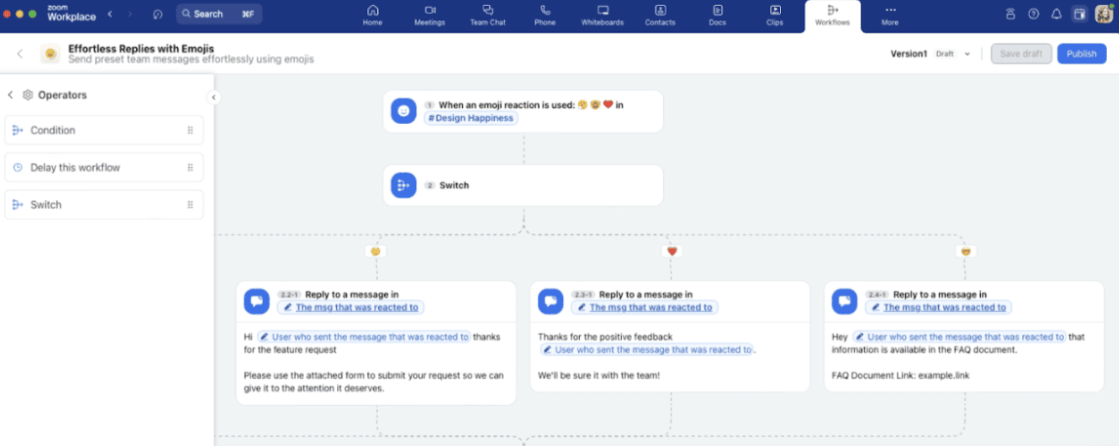This screenshot has width=1119, height=446.
Task: Click the workflow title Effortless Replies with Emojis
Action: tap(141, 49)
